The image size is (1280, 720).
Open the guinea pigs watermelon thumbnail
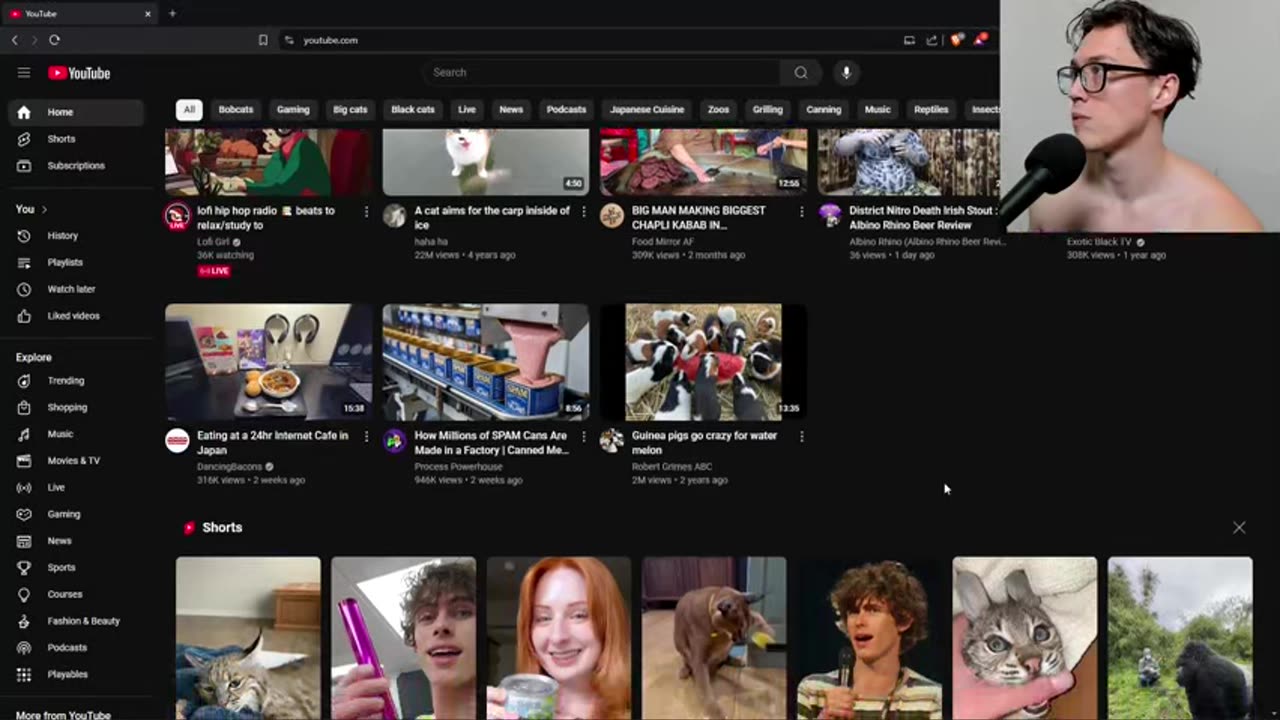[704, 362]
